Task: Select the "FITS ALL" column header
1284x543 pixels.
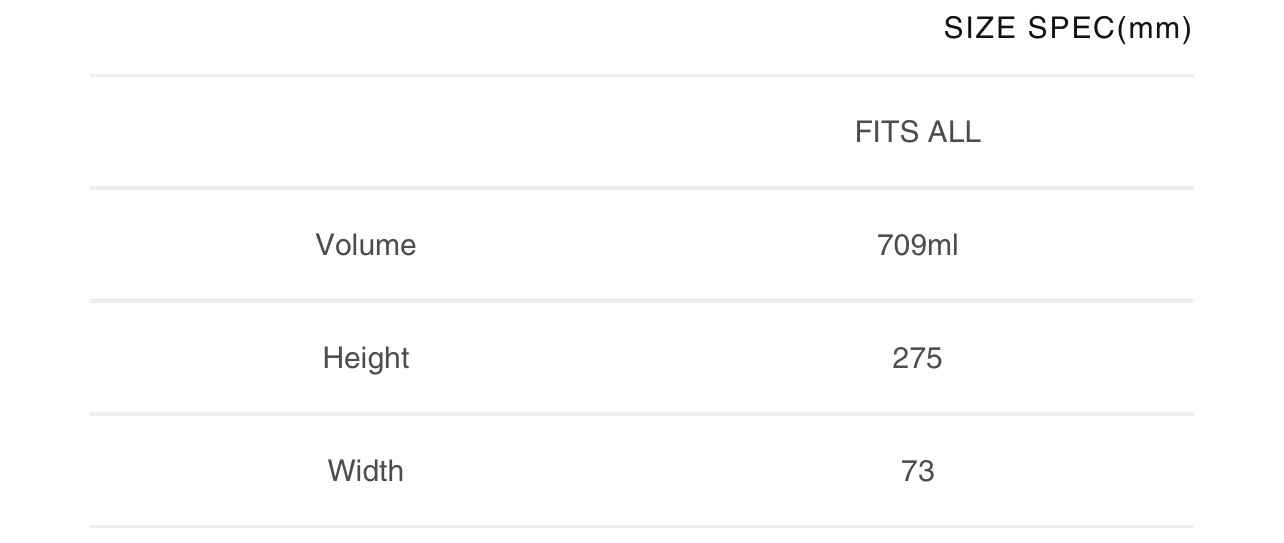Action: coord(917,132)
